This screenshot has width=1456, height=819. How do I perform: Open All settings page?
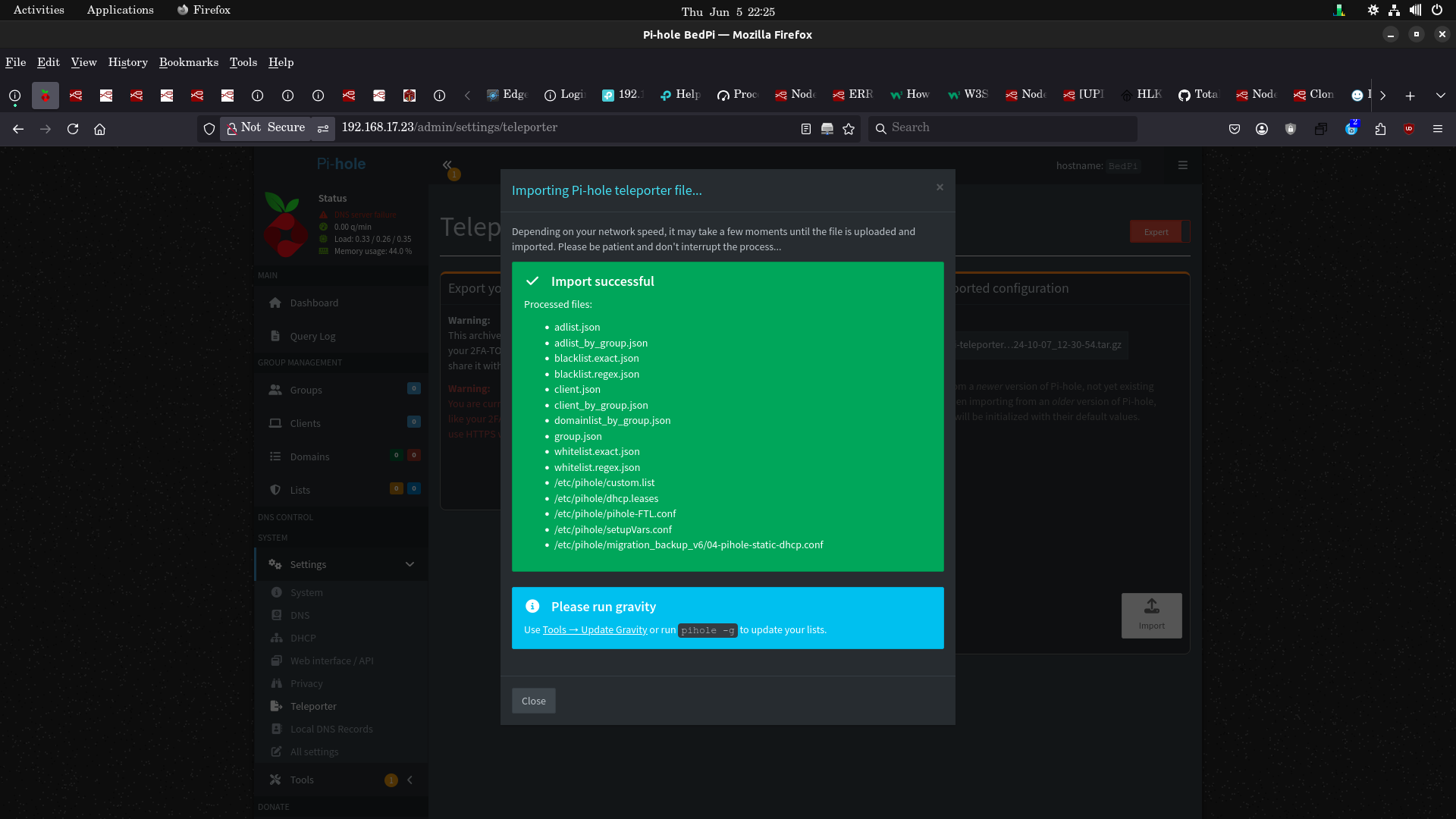pyautogui.click(x=341, y=752)
